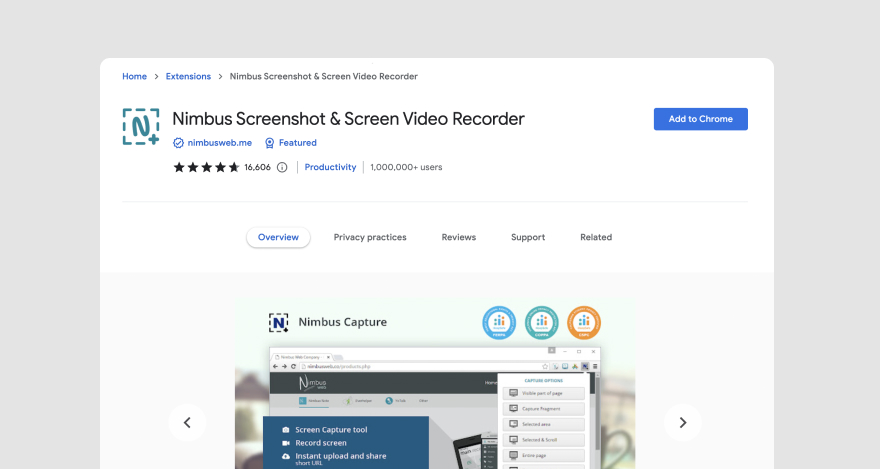Open the Productivity category link

pyautogui.click(x=330, y=167)
